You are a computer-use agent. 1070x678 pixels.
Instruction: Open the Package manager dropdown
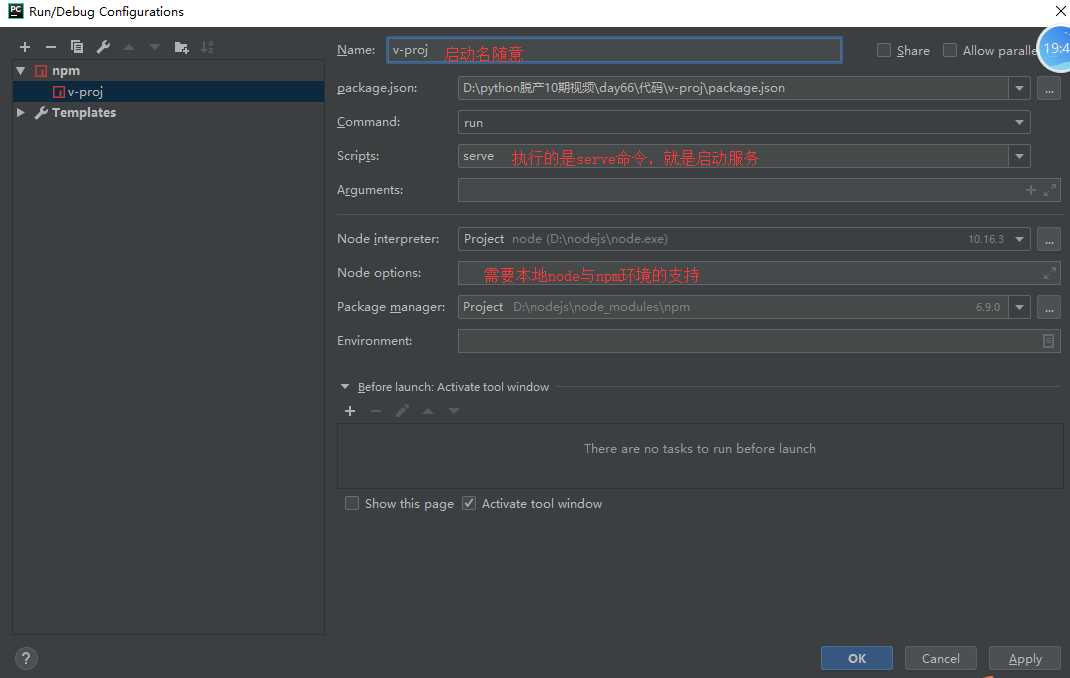(x=1020, y=307)
